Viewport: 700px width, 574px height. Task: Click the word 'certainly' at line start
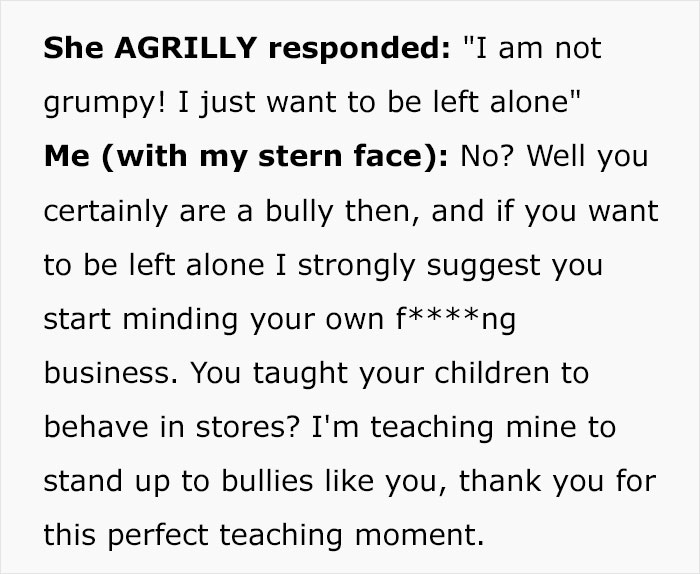pos(106,212)
